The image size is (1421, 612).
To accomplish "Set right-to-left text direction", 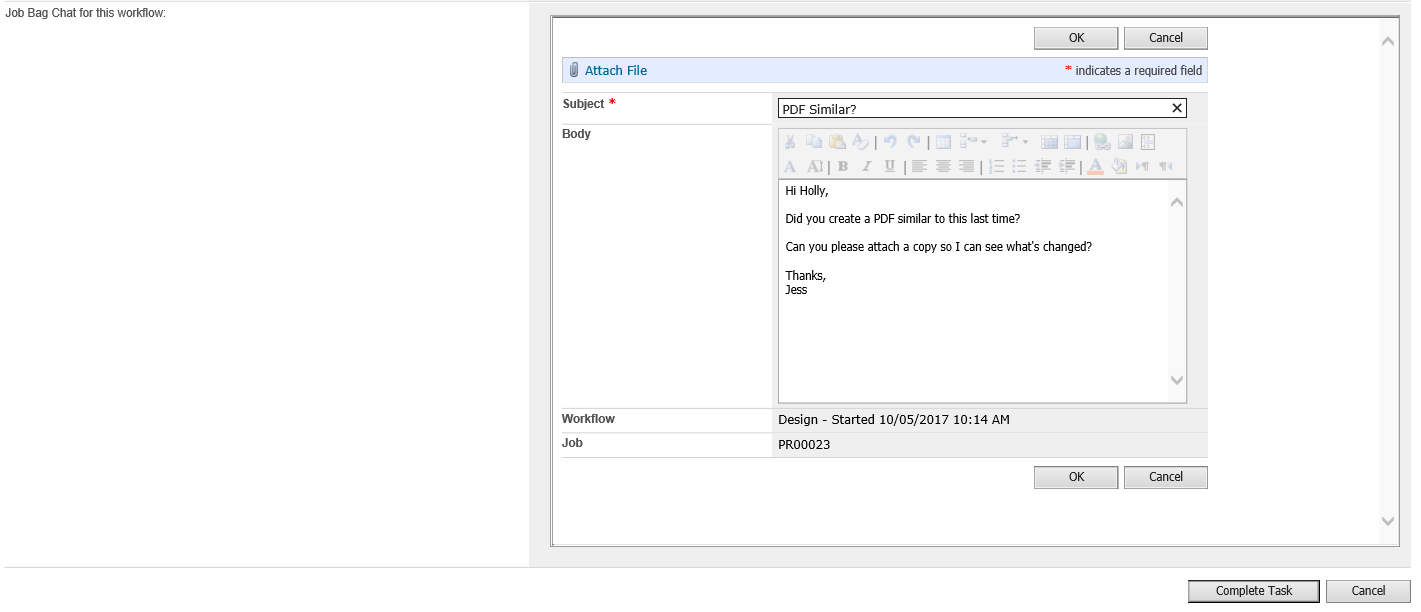I will coord(1166,166).
